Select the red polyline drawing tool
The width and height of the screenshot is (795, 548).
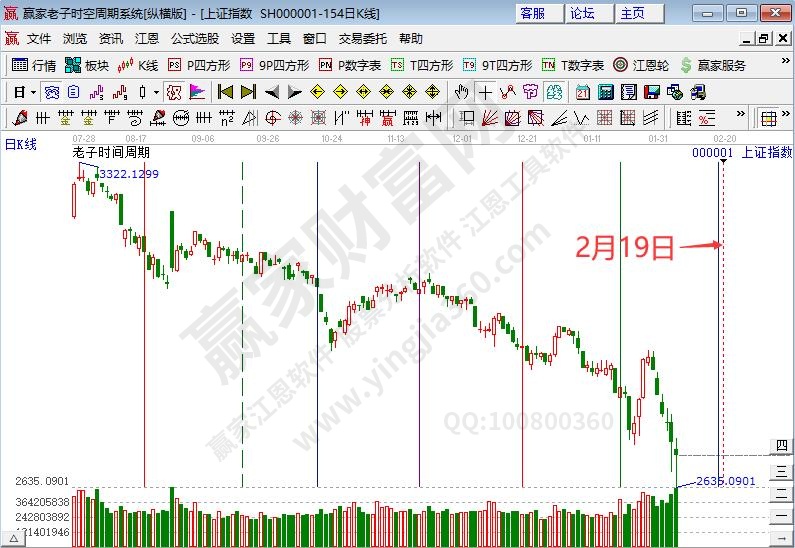pos(508,92)
